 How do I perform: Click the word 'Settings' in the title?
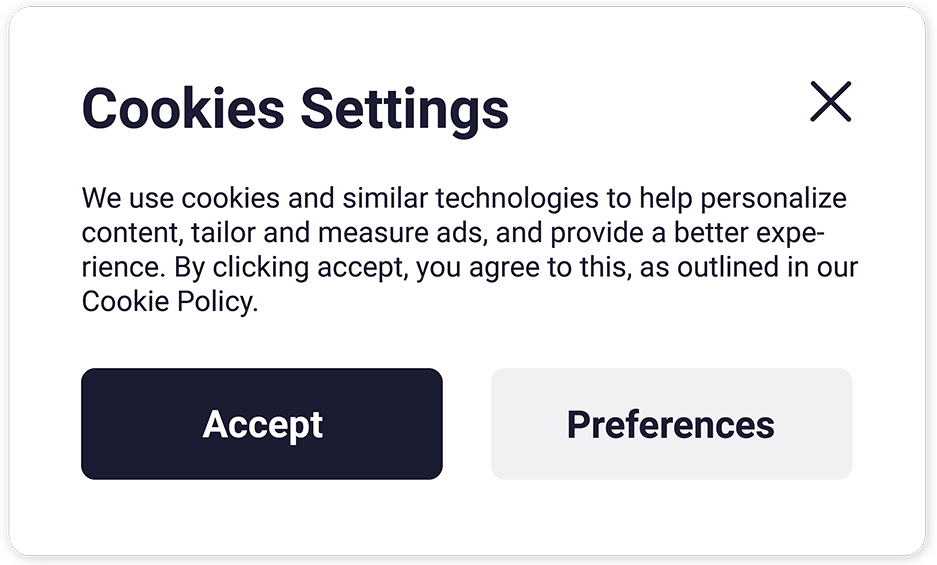pyautogui.click(x=405, y=108)
